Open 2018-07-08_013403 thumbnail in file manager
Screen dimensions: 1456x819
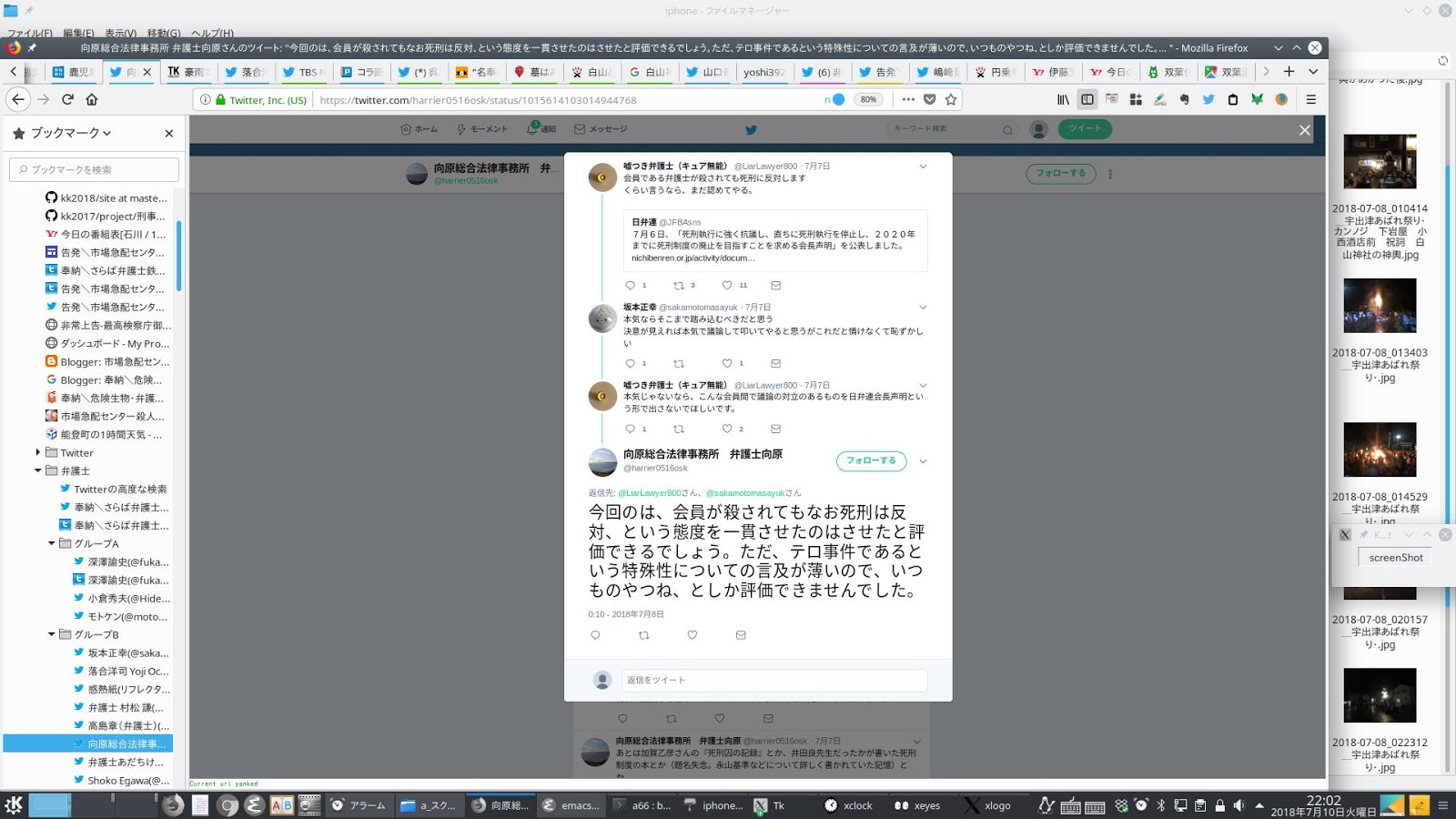(x=1380, y=306)
